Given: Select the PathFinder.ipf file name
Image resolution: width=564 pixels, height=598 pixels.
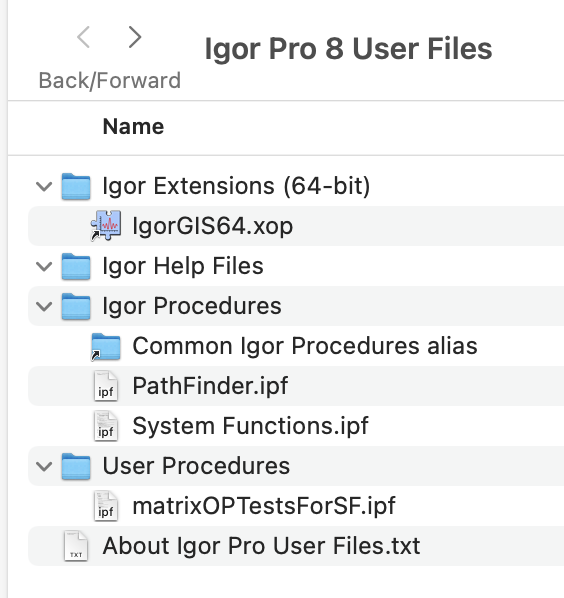Looking at the screenshot, I should [x=210, y=386].
